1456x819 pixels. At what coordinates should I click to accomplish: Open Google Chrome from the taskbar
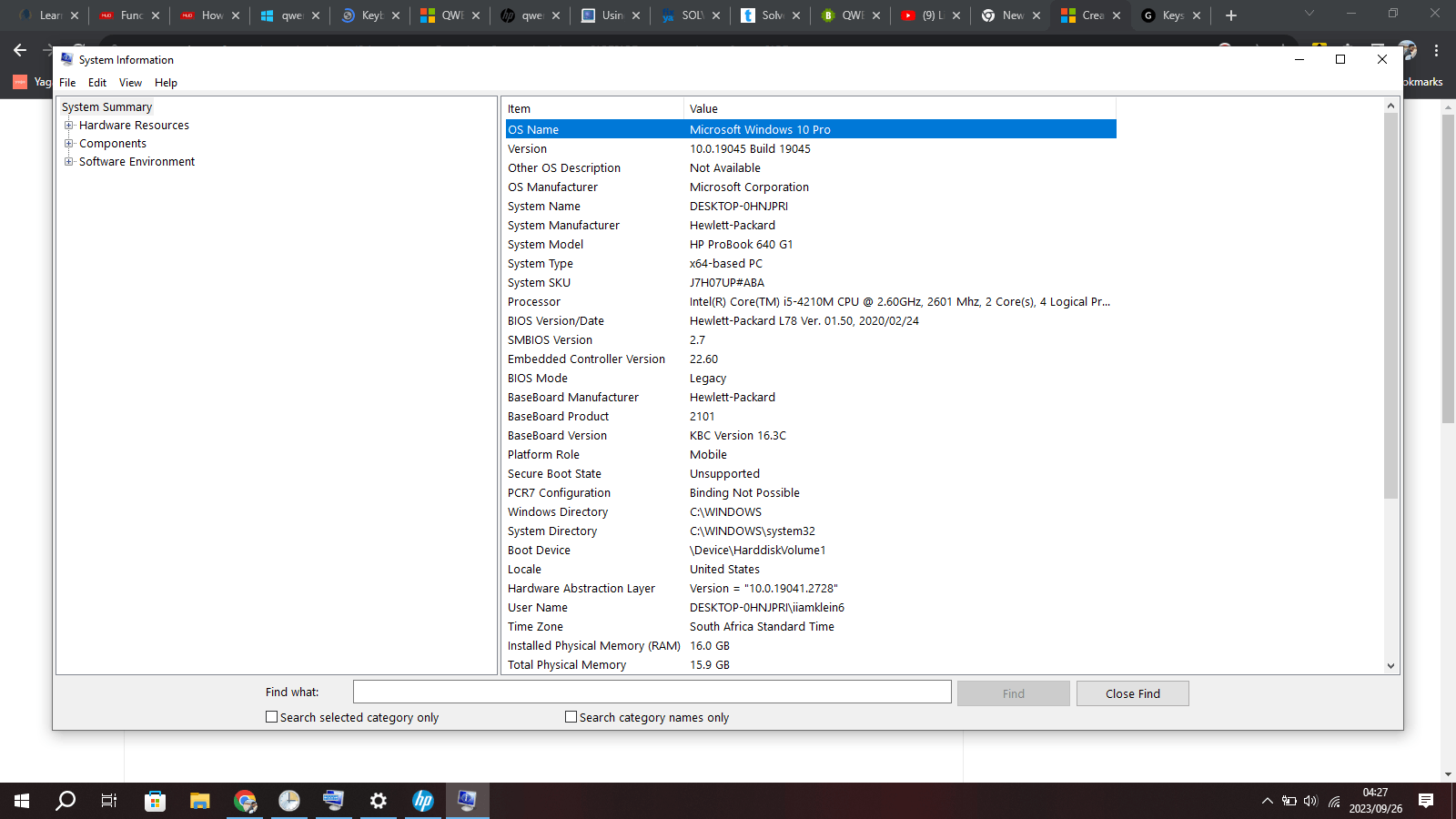[x=244, y=801]
